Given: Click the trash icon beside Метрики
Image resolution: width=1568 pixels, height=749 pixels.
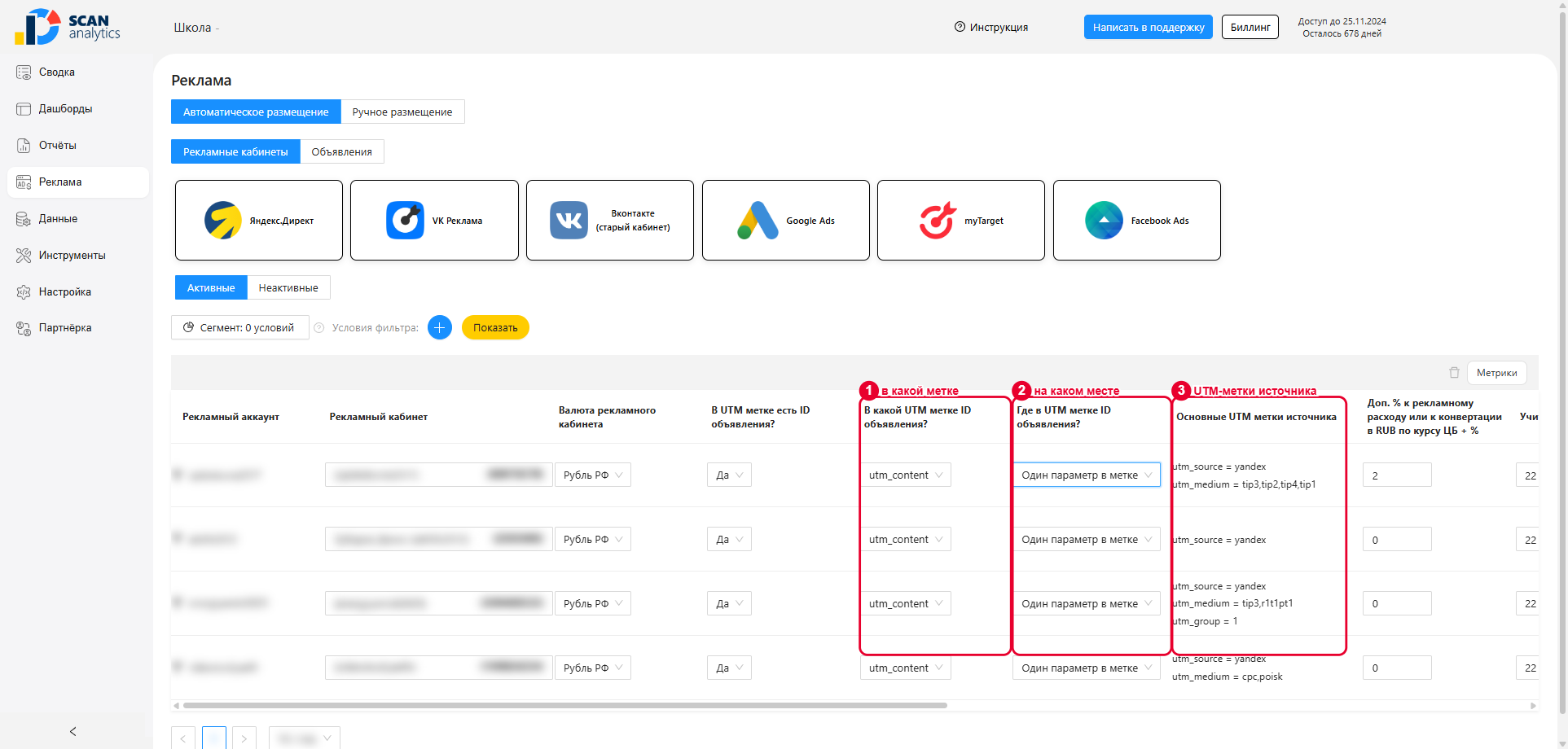Looking at the screenshot, I should pyautogui.click(x=1454, y=373).
